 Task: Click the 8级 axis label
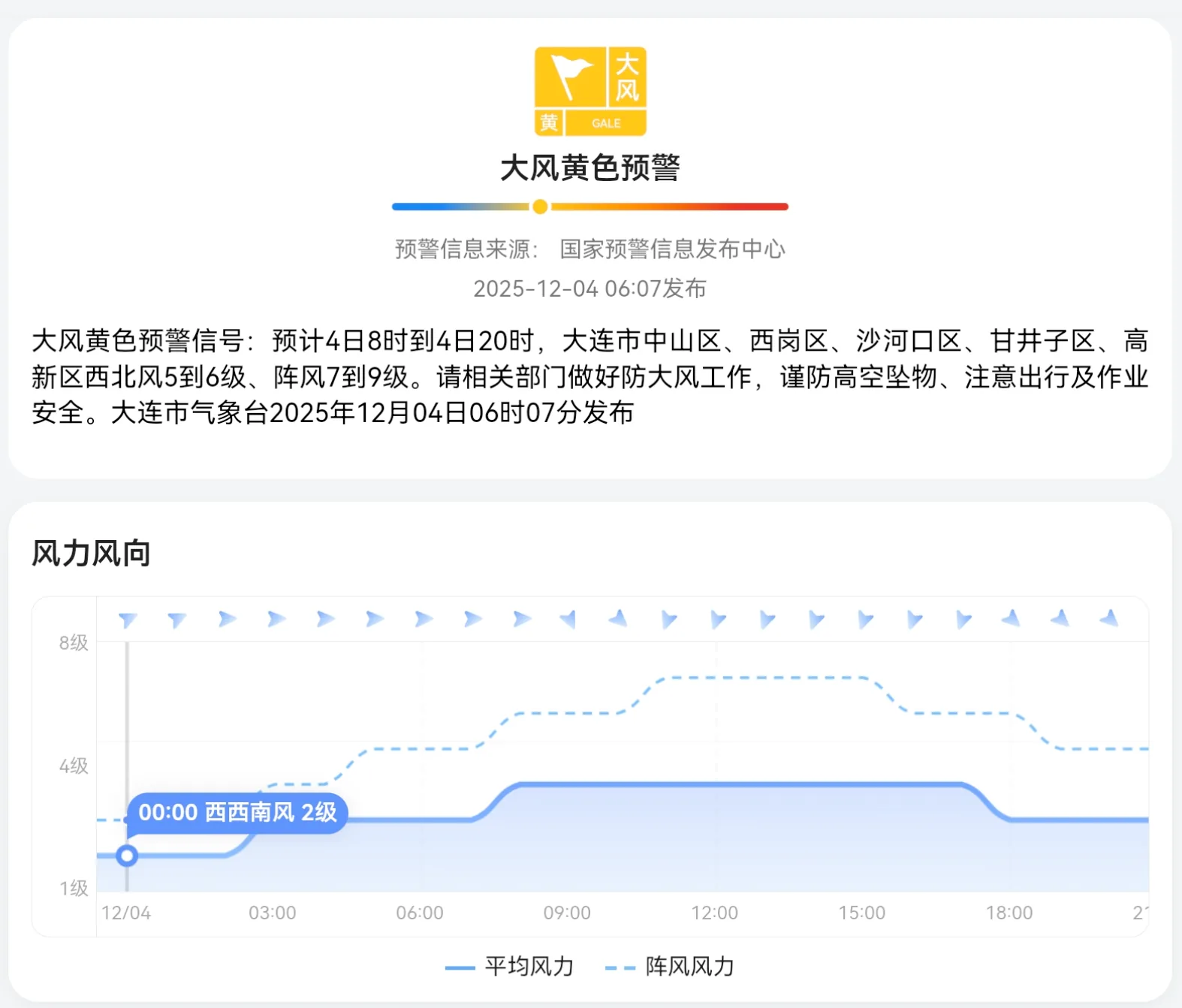(74, 643)
